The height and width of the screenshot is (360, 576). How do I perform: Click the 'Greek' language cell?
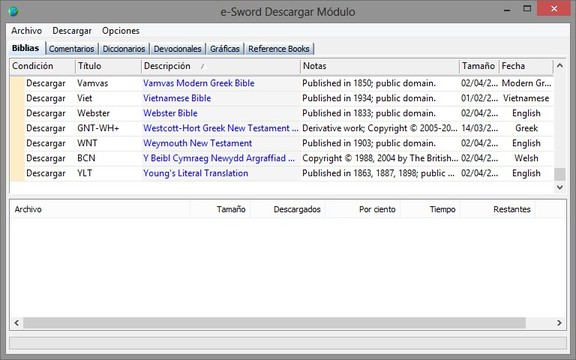pyautogui.click(x=526, y=129)
